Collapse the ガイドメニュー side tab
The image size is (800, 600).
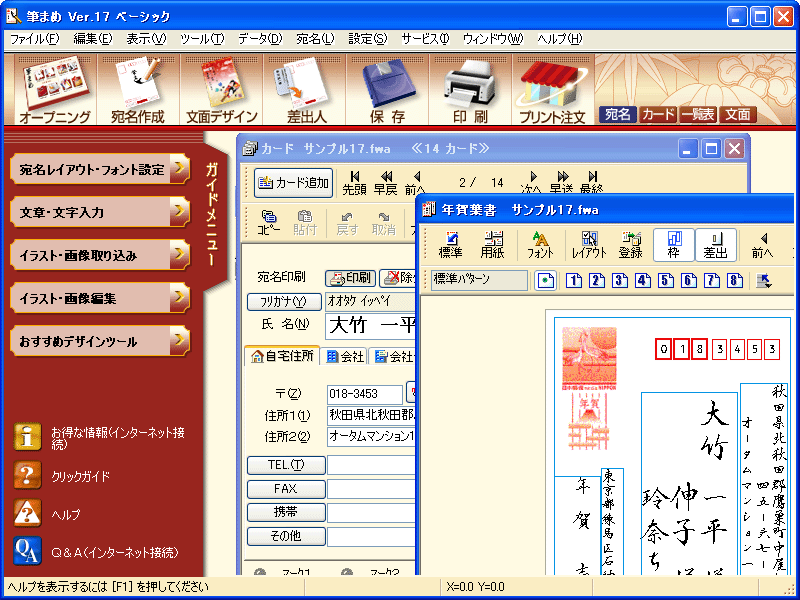(x=215, y=214)
